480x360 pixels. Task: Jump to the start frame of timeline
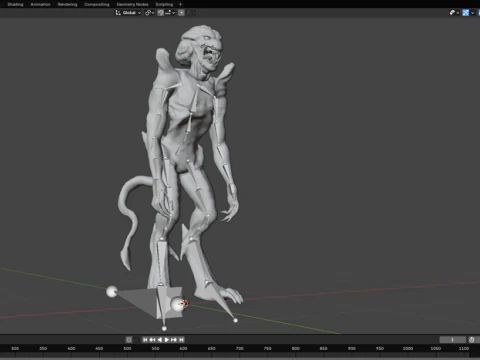(x=145, y=340)
